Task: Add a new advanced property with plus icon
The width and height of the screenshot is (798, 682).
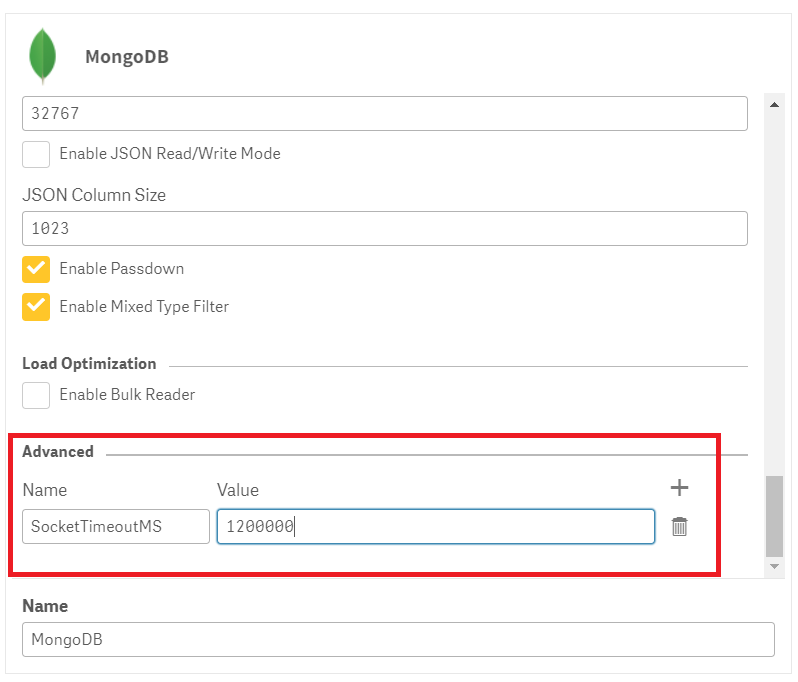Action: 679,487
